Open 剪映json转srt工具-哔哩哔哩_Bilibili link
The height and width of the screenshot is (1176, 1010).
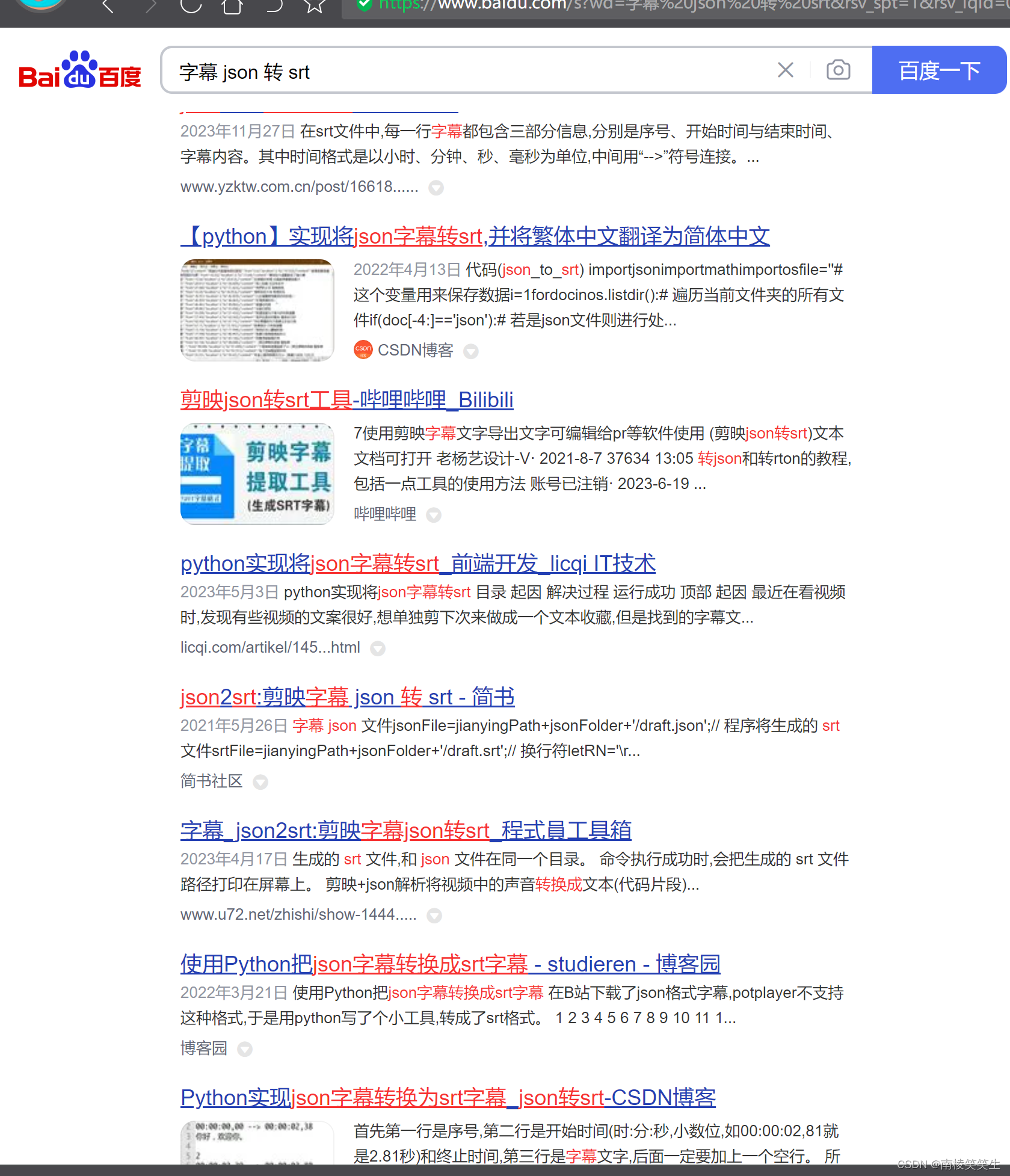pos(347,400)
